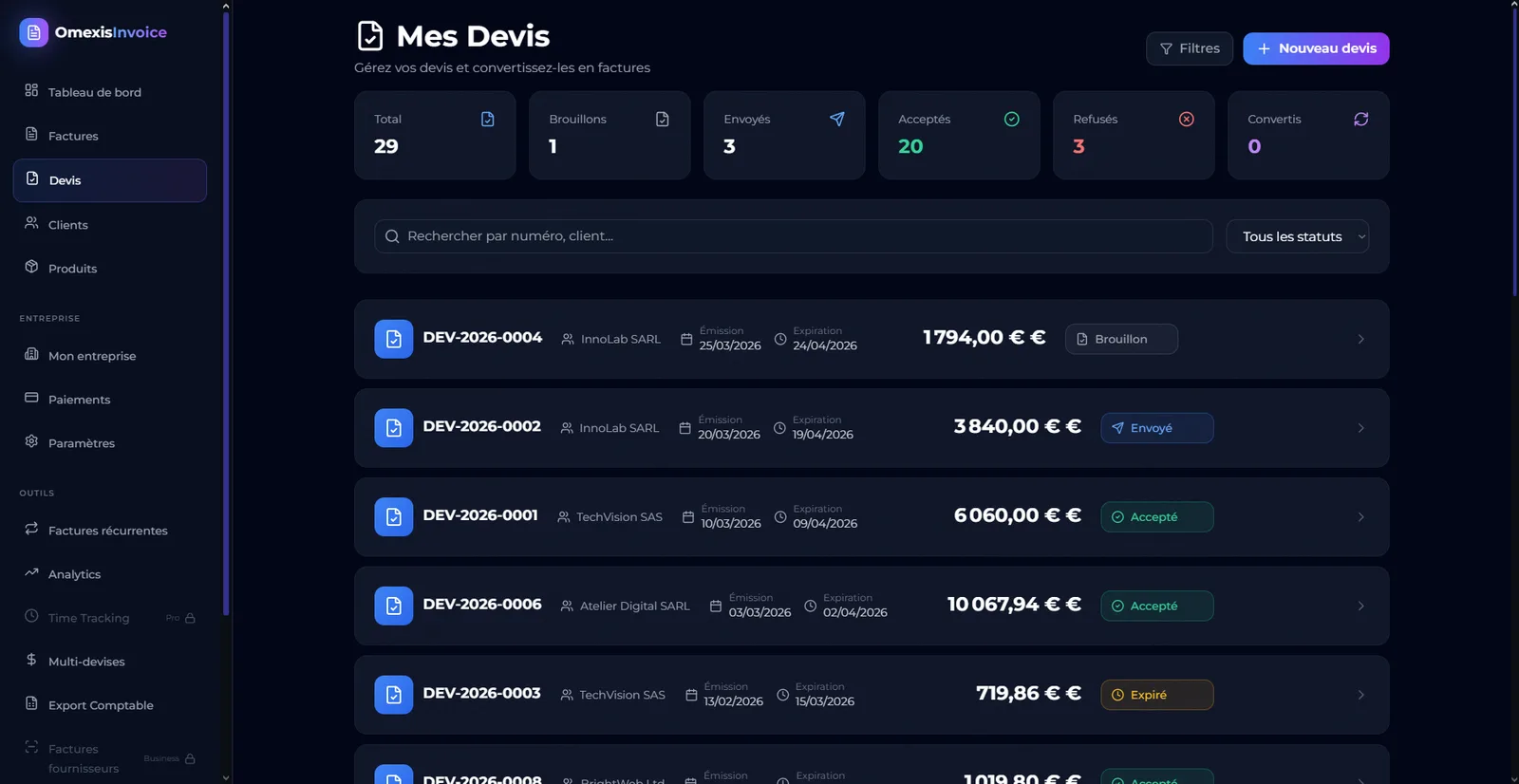Expand quote DEV-2026-0001 with its chevron
This screenshot has height=784, width=1519.
coord(1360,517)
